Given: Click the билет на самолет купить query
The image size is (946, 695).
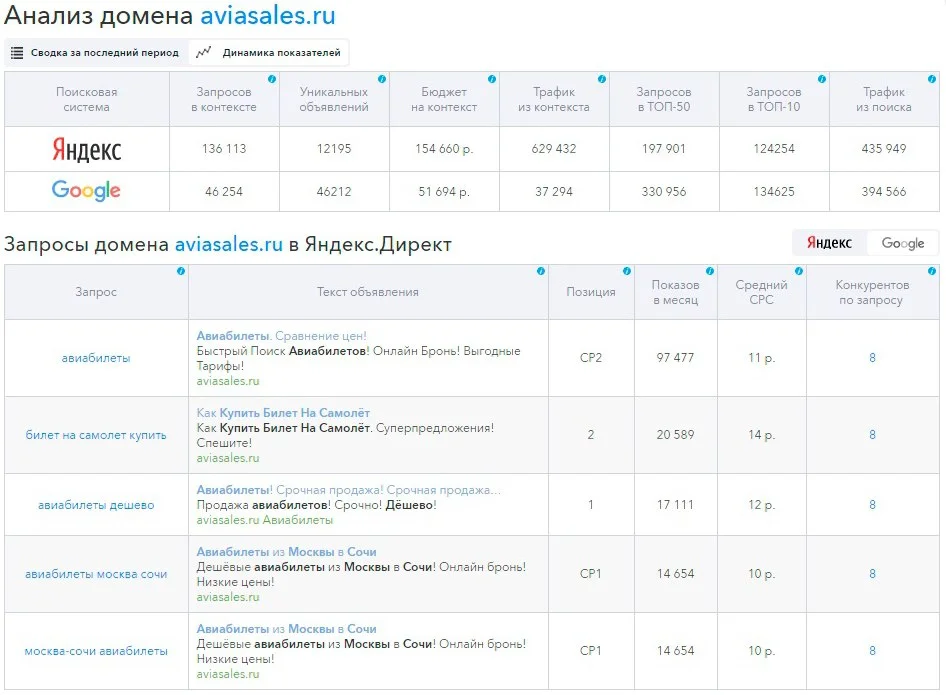Looking at the screenshot, I should [x=96, y=435].
